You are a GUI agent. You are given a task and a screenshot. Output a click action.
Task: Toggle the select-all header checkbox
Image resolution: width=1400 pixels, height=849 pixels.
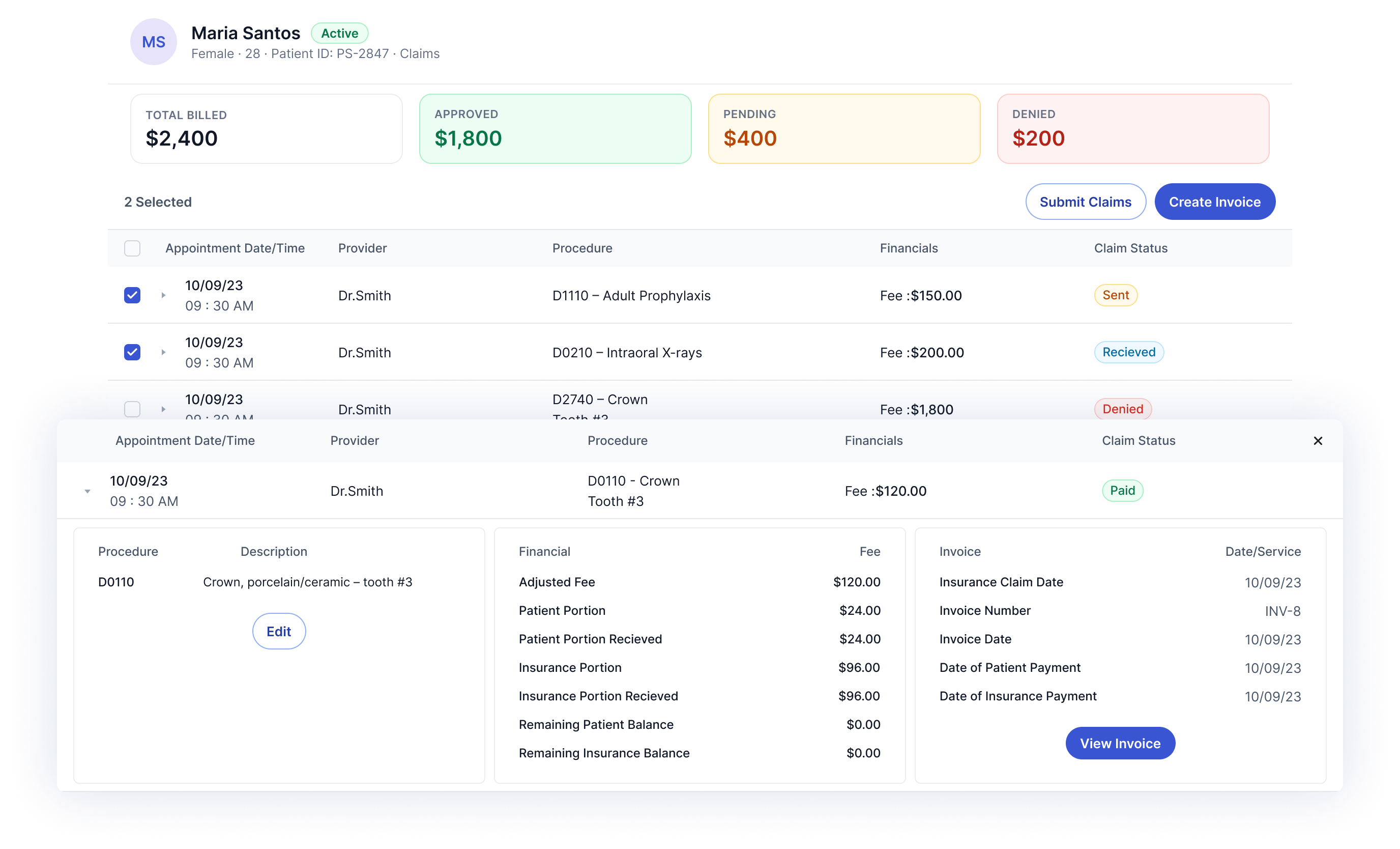point(132,248)
